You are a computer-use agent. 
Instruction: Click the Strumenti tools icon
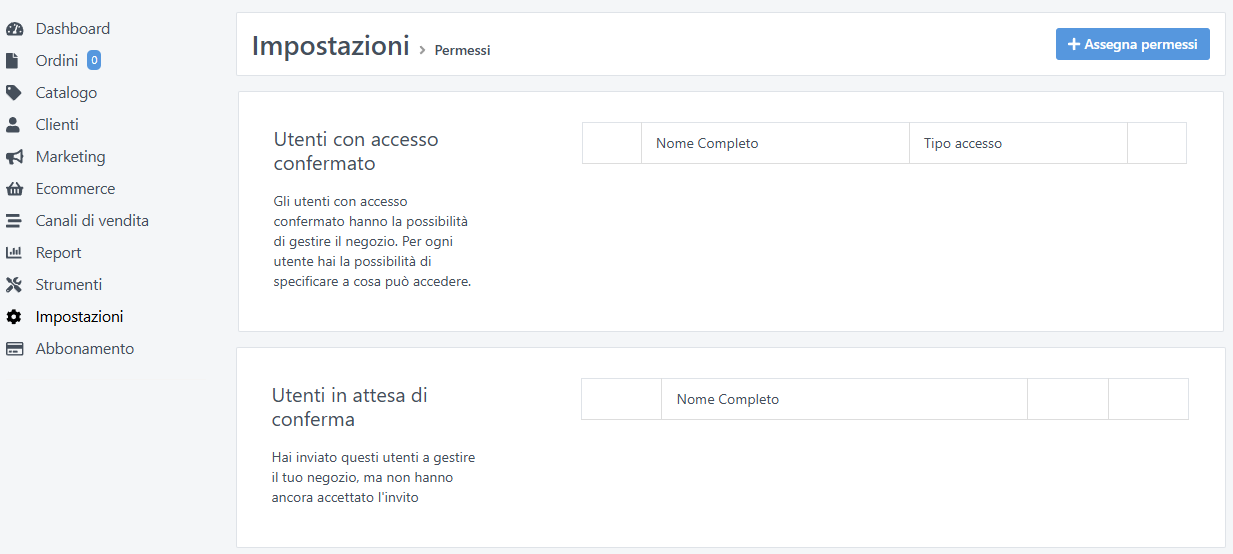14,285
